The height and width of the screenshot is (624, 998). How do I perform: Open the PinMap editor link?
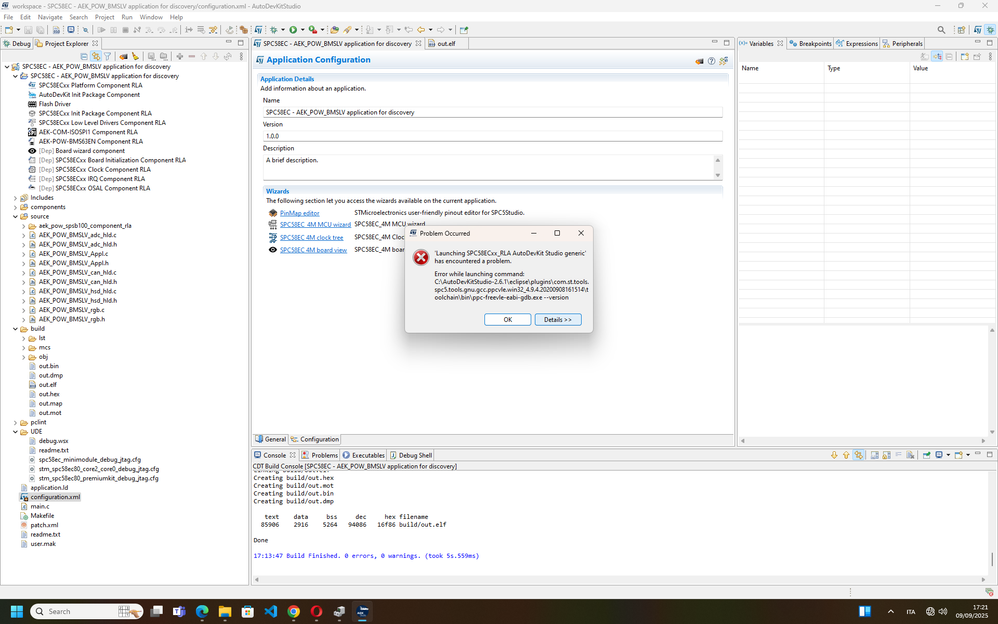coord(300,213)
